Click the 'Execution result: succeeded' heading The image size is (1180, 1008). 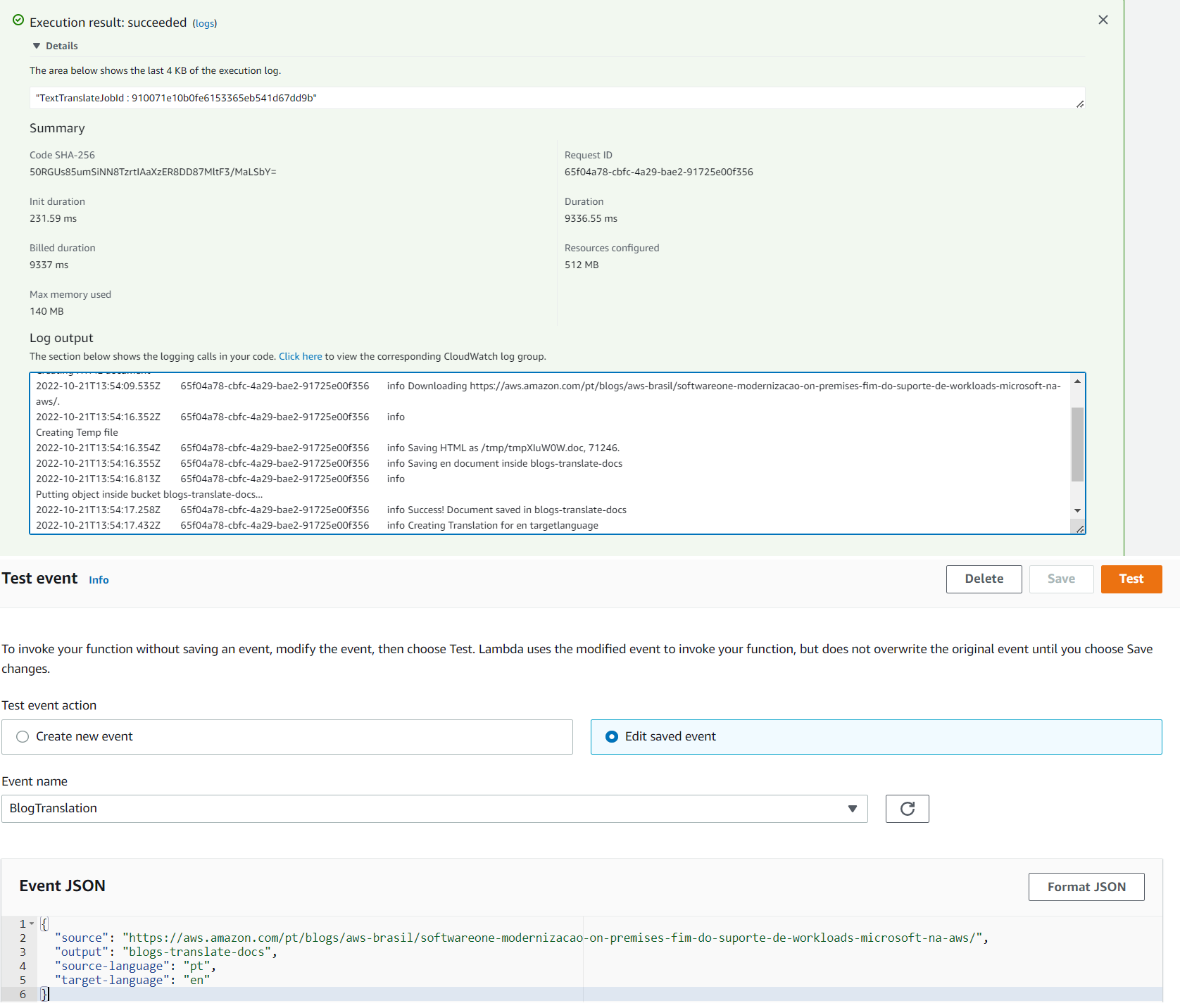108,23
